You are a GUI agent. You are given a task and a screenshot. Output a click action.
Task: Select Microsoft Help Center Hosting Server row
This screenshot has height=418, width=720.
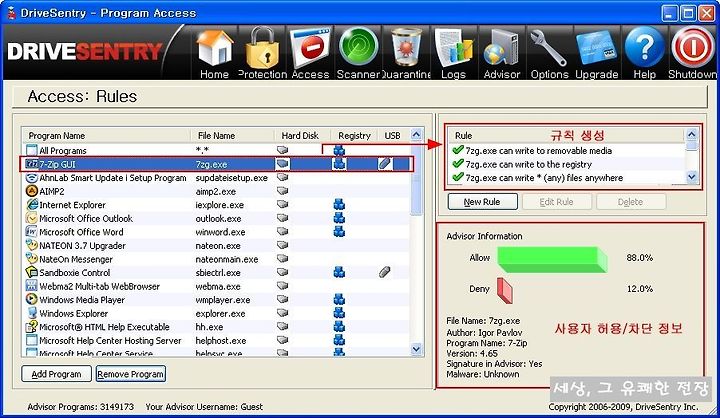(216, 340)
